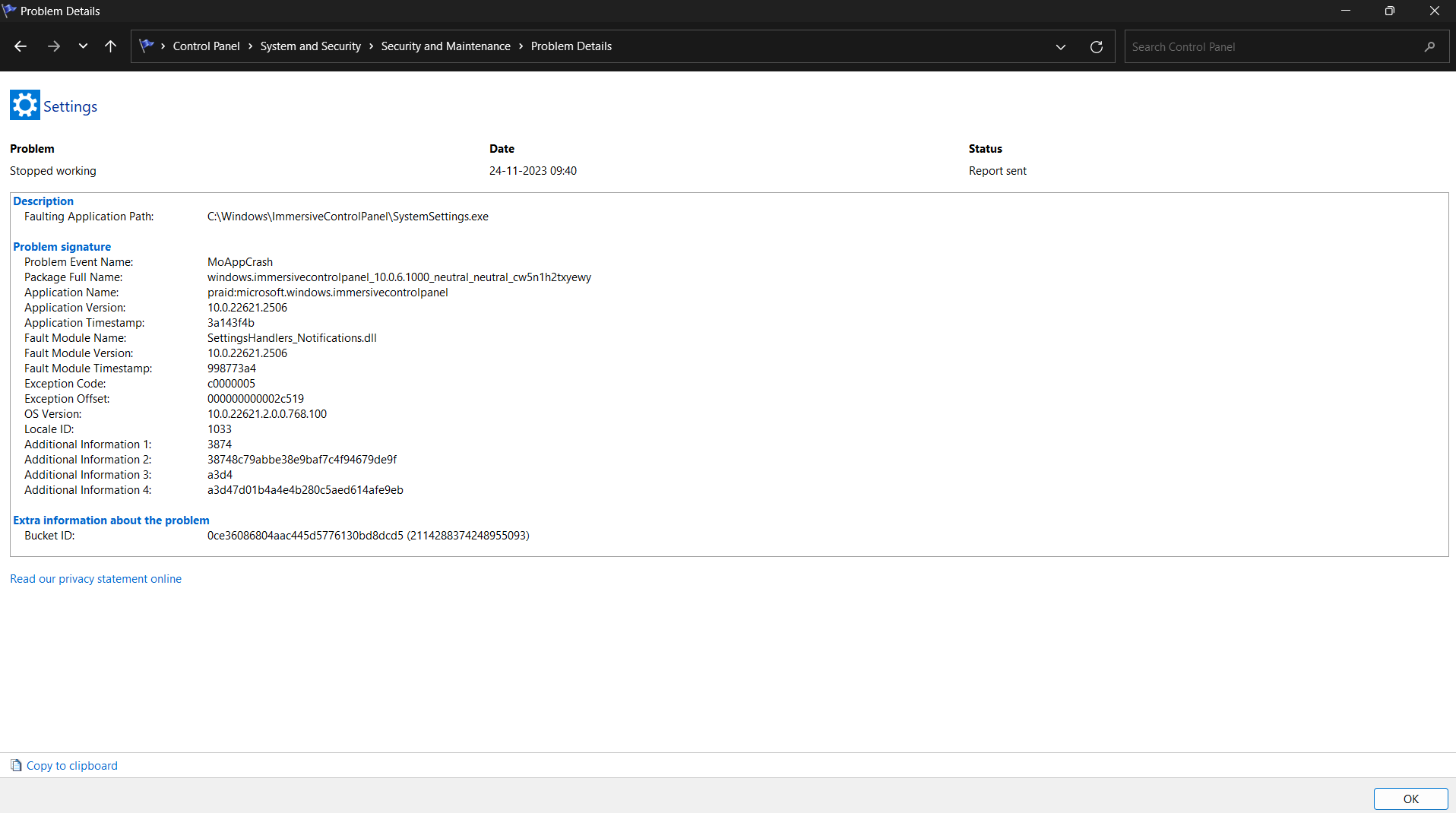The image size is (1456, 813).
Task: Open privacy statement online link
Action: (x=96, y=579)
